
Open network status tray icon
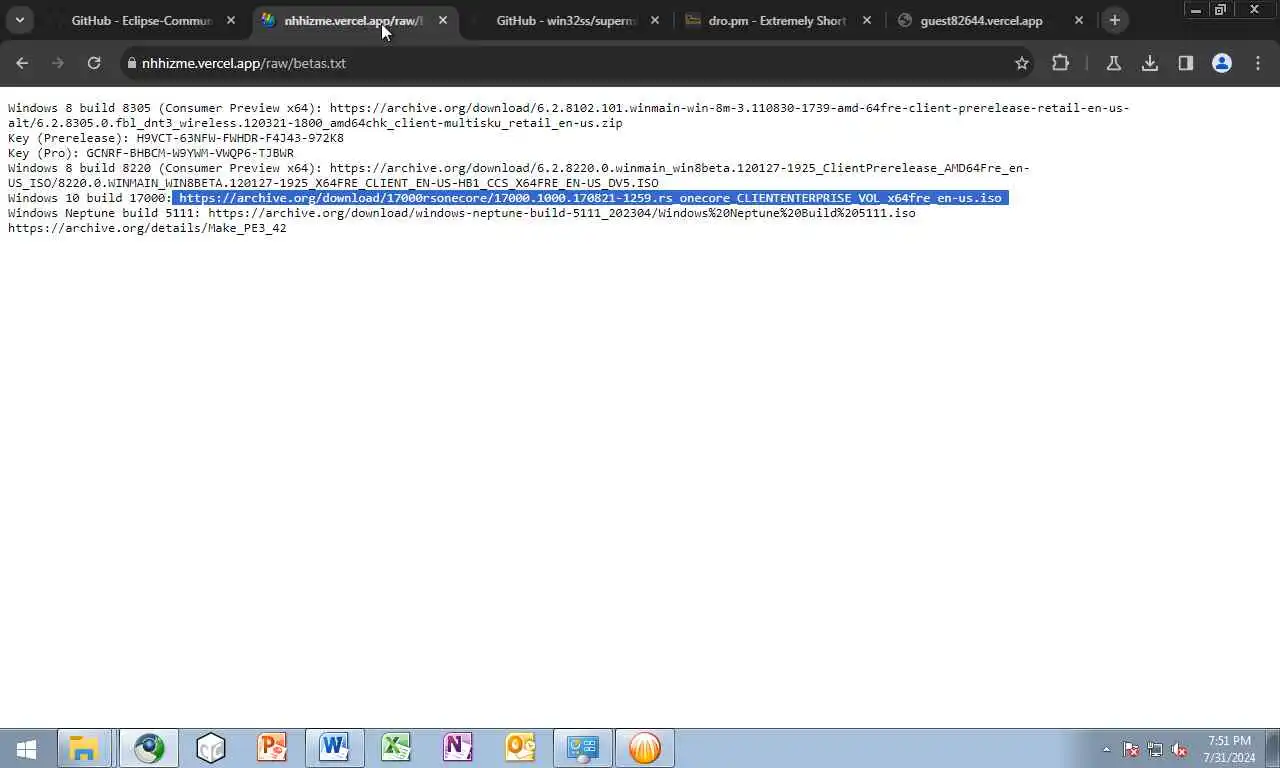[1155, 749]
